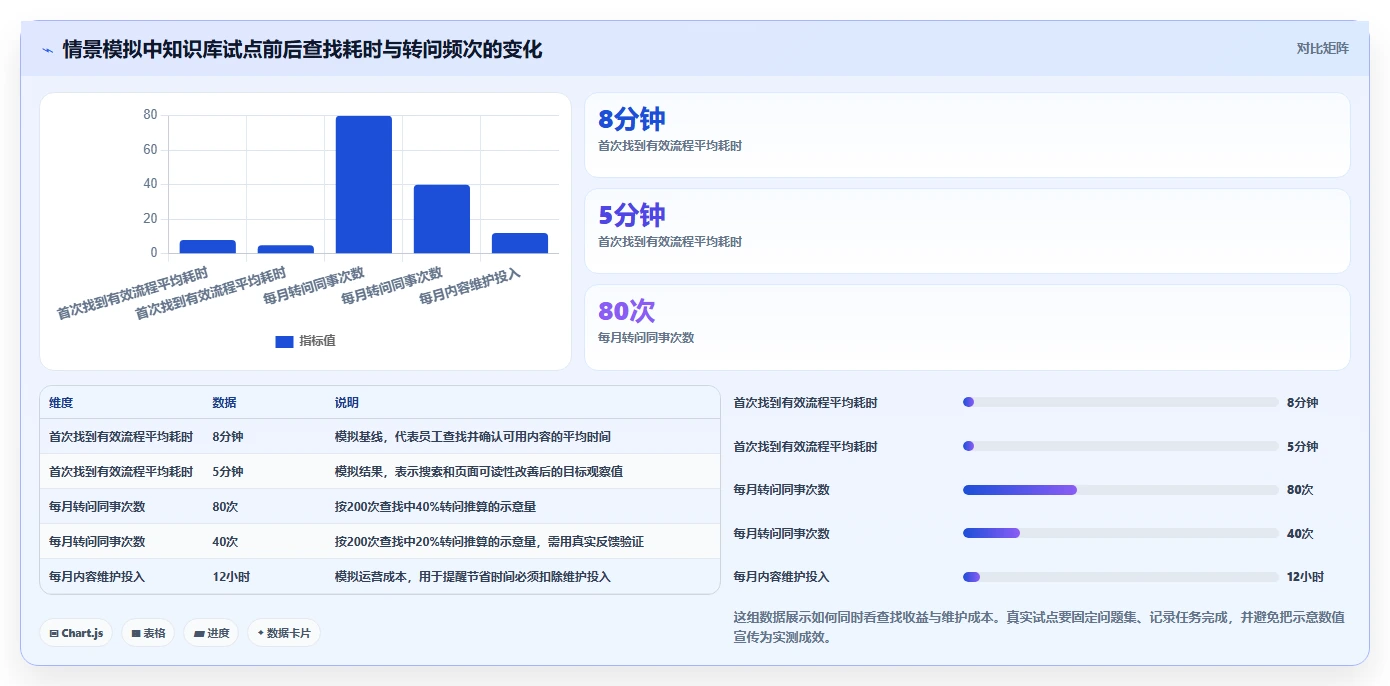The width and height of the screenshot is (1390, 686).
Task: Click the progress bar labeled 8分钟
Action: click(x=1121, y=402)
